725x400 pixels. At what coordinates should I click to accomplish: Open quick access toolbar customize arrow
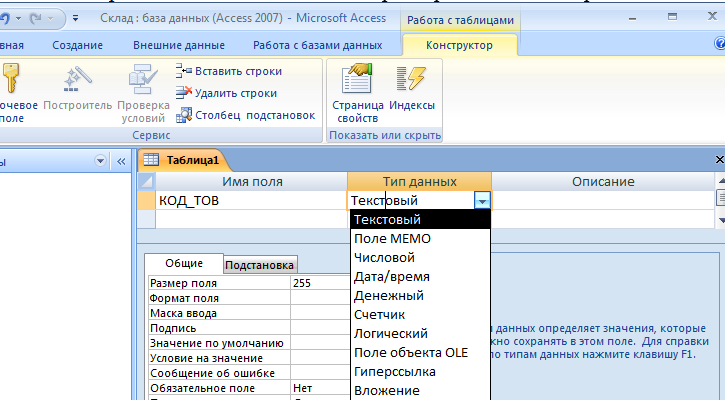tap(75, 18)
